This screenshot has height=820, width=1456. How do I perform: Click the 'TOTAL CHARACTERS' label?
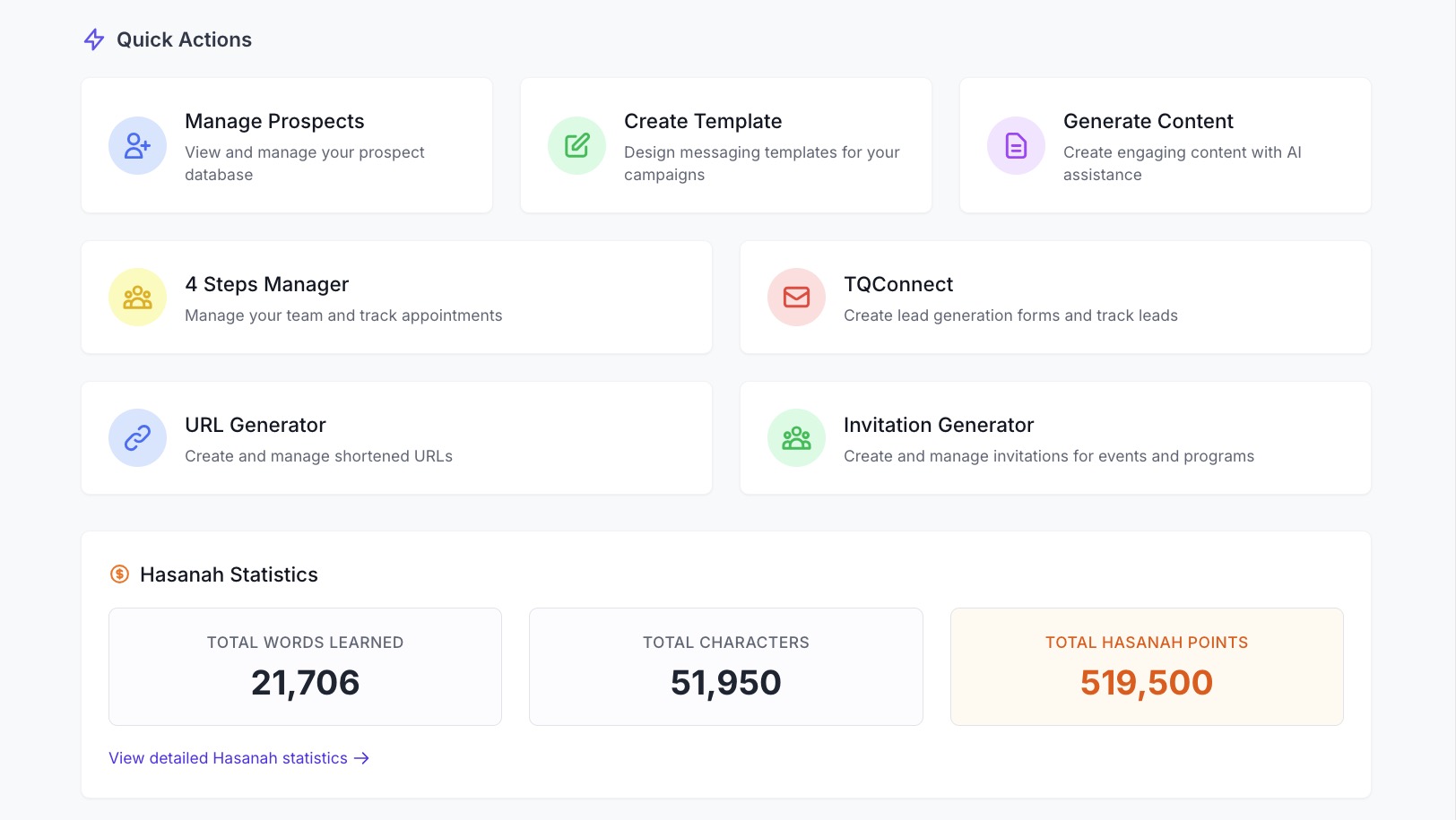(x=726, y=643)
